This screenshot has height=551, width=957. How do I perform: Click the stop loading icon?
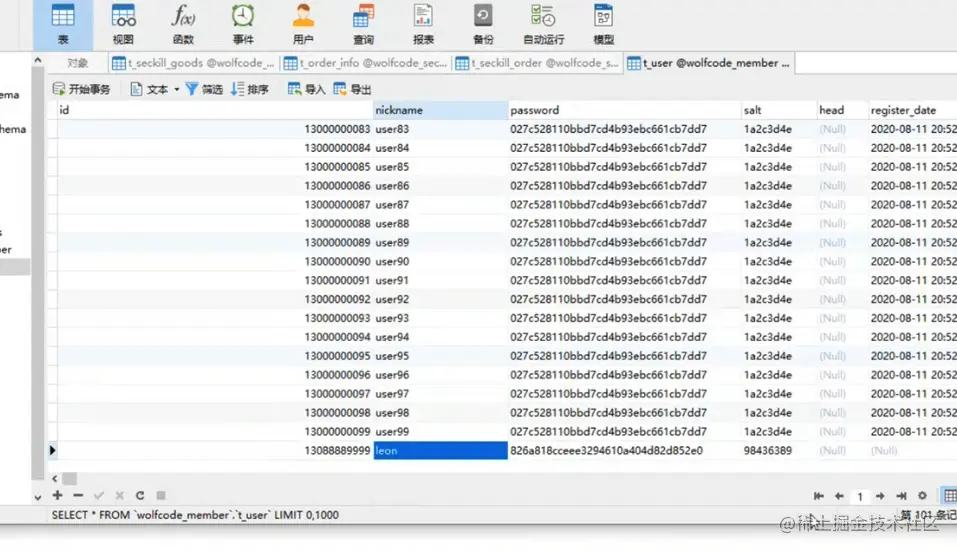click(x=161, y=495)
